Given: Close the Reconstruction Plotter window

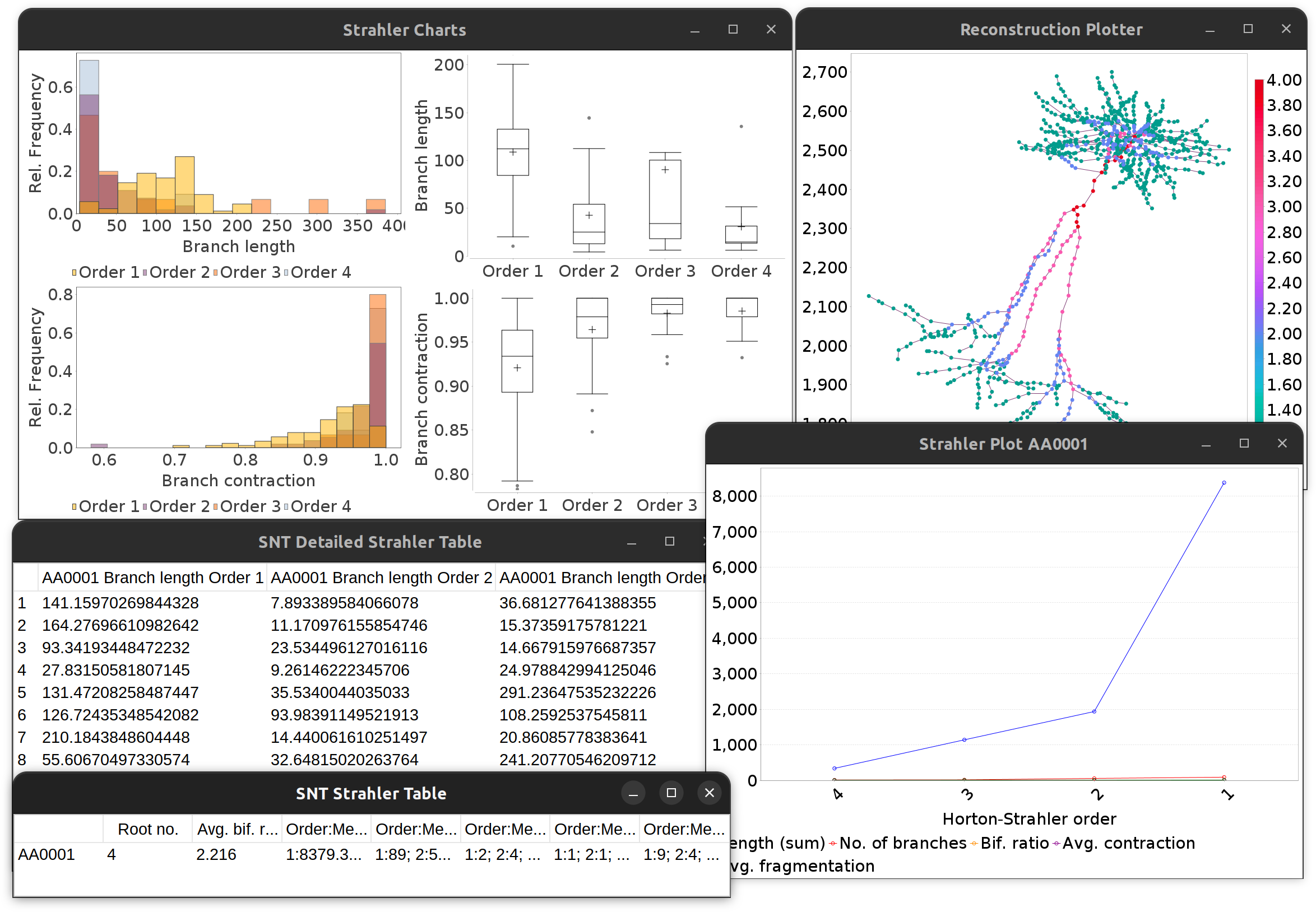Looking at the screenshot, I should 1286,29.
